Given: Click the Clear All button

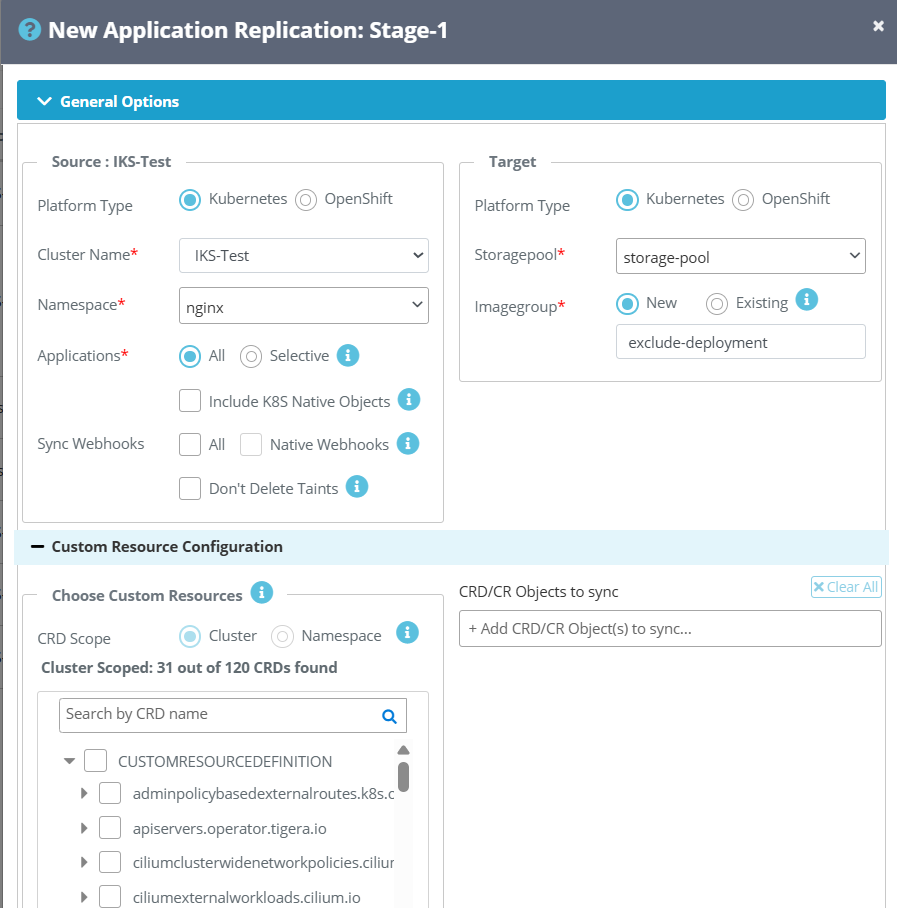Looking at the screenshot, I should pos(846,587).
